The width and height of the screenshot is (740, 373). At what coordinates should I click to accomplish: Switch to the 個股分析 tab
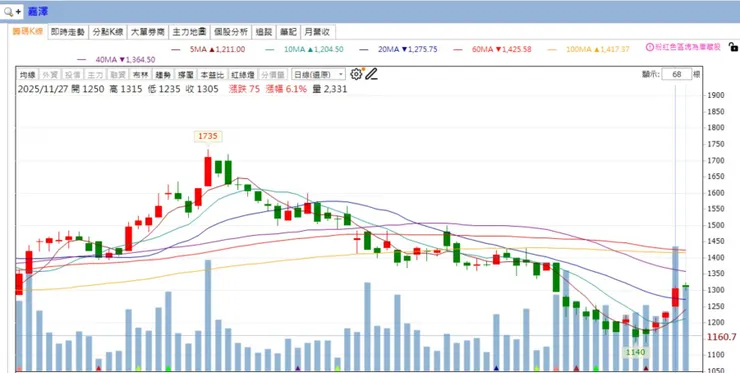(x=231, y=32)
